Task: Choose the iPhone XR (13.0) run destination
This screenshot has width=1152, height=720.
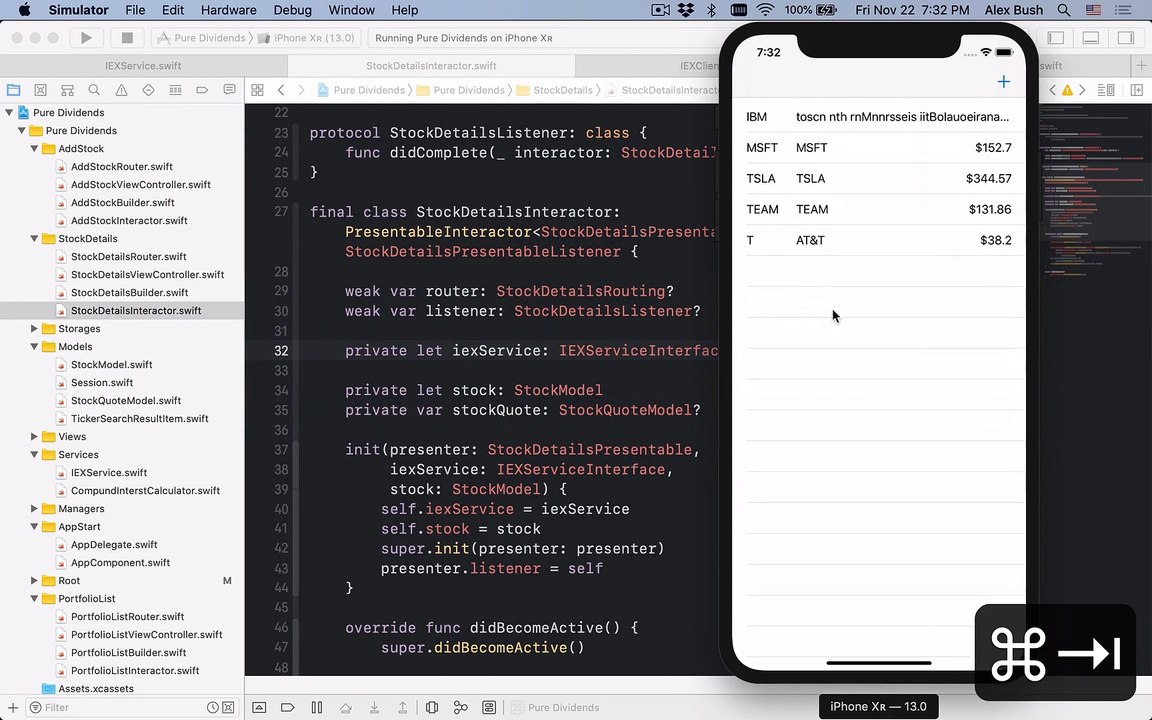Action: tap(307, 37)
